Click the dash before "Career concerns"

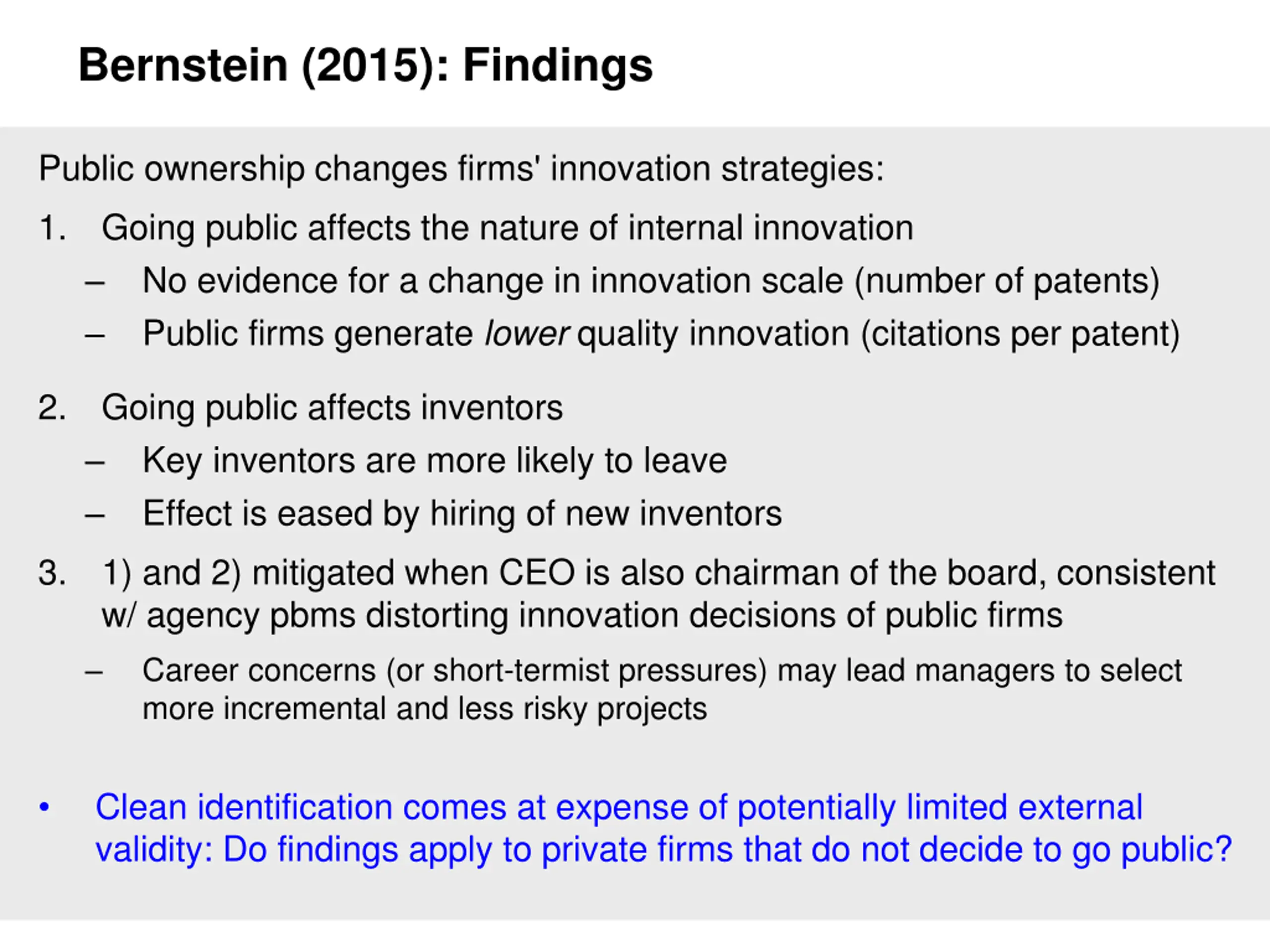coord(94,671)
